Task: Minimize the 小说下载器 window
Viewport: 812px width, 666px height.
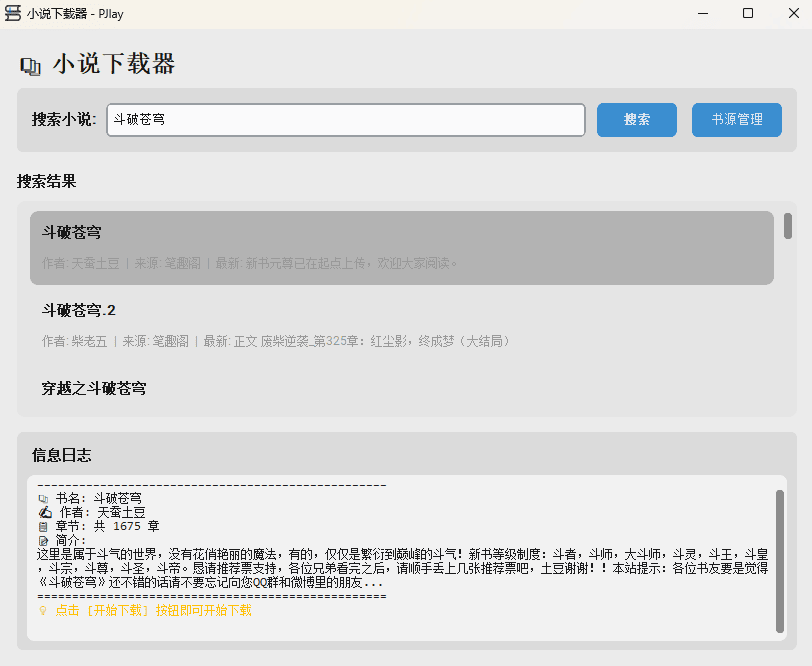Action: coord(703,13)
